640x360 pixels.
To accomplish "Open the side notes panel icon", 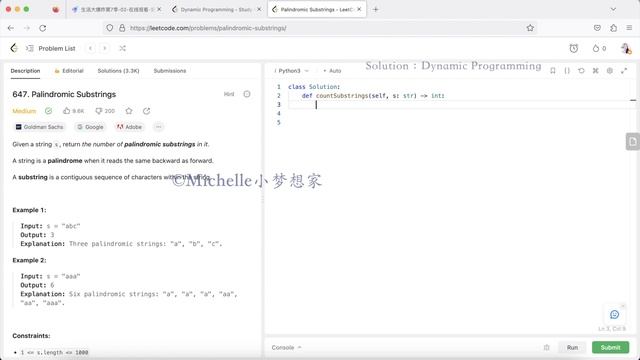I will (632, 142).
